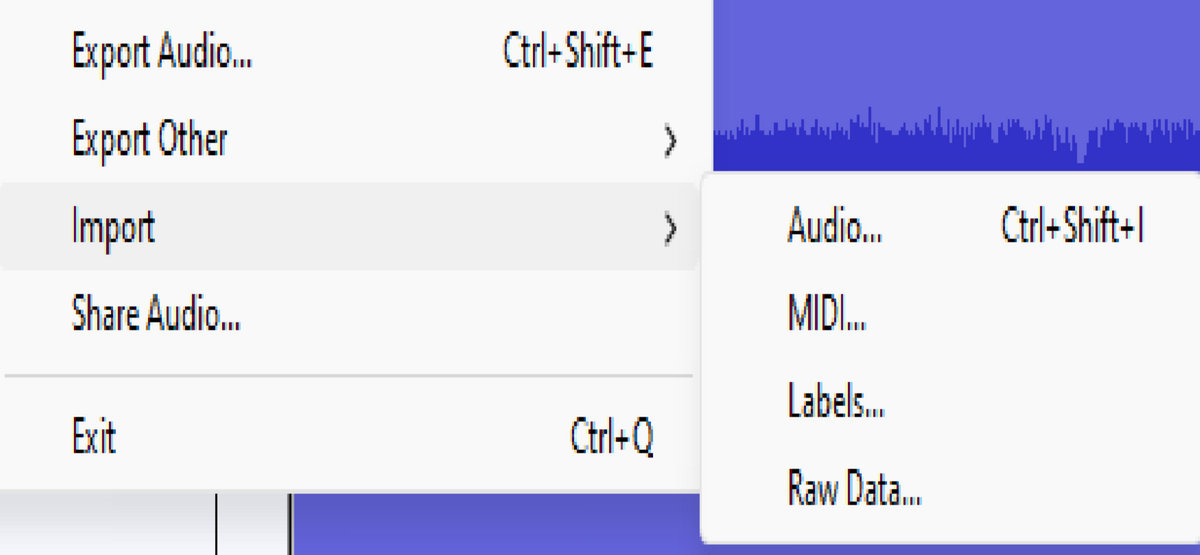Click the Ctrl+Shift+E shortcut label
The width and height of the screenshot is (1200, 555).
[x=578, y=52]
